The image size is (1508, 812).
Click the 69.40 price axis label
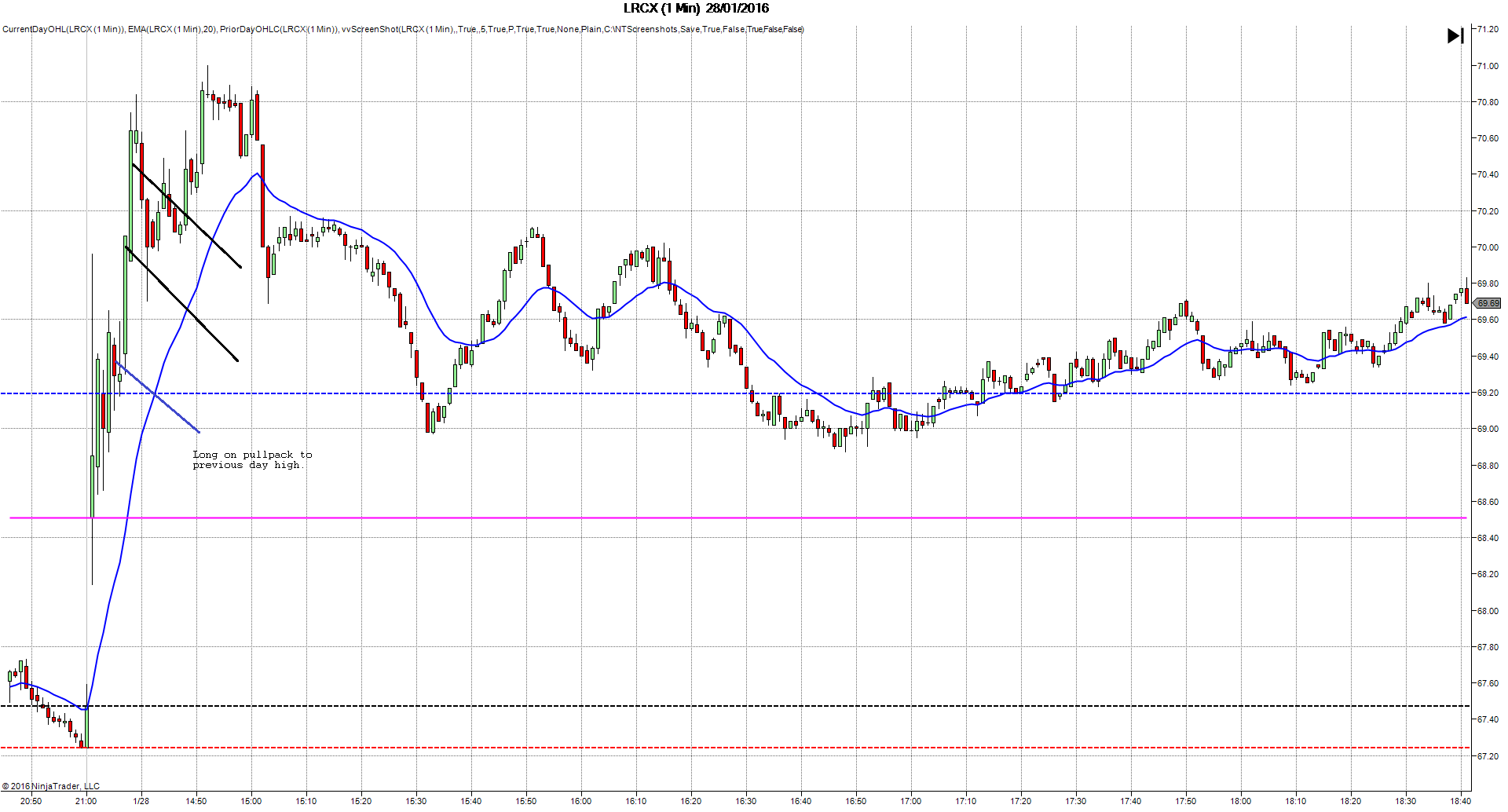(1488, 357)
